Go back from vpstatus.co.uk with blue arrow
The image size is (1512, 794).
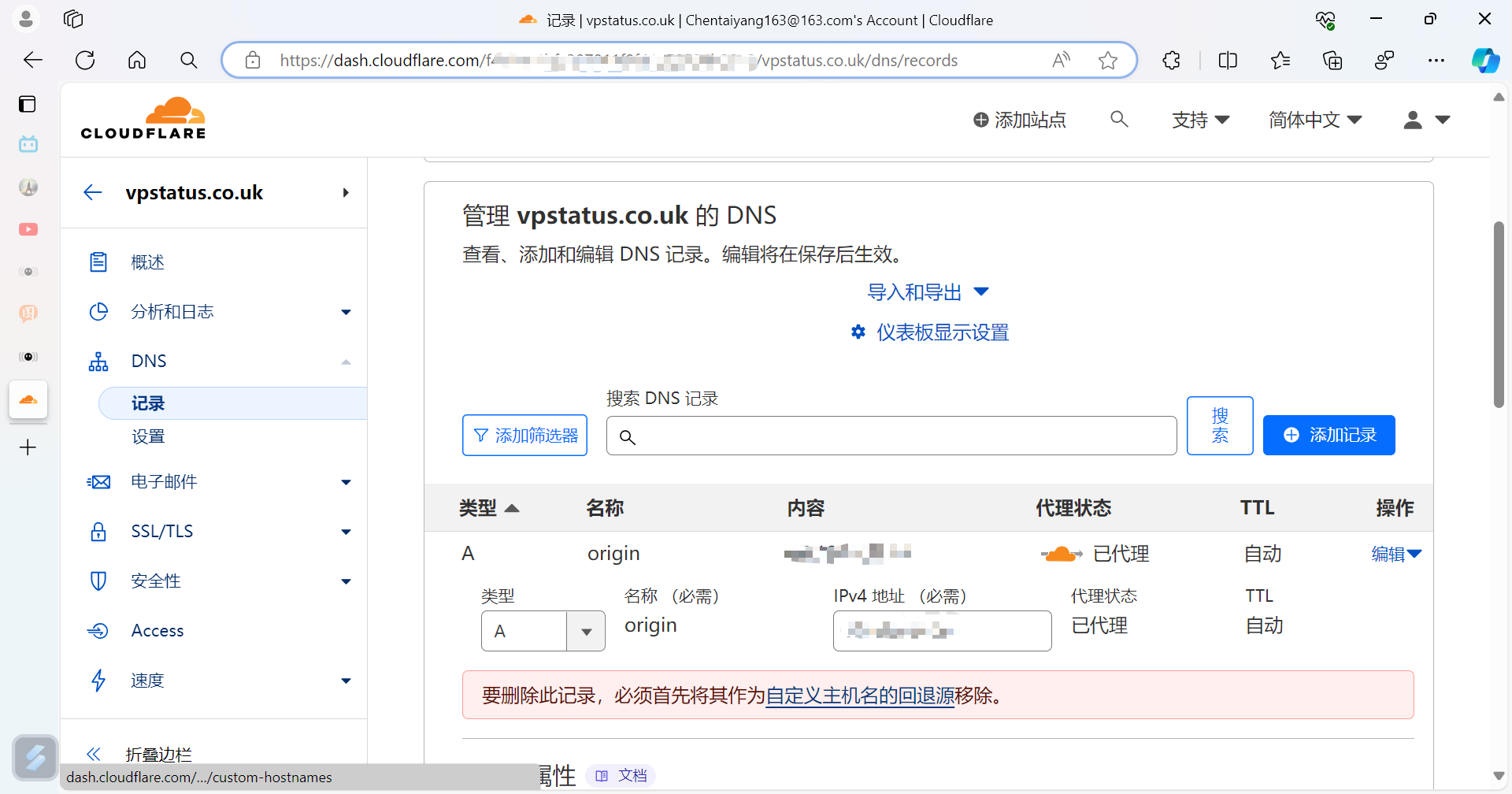93,192
